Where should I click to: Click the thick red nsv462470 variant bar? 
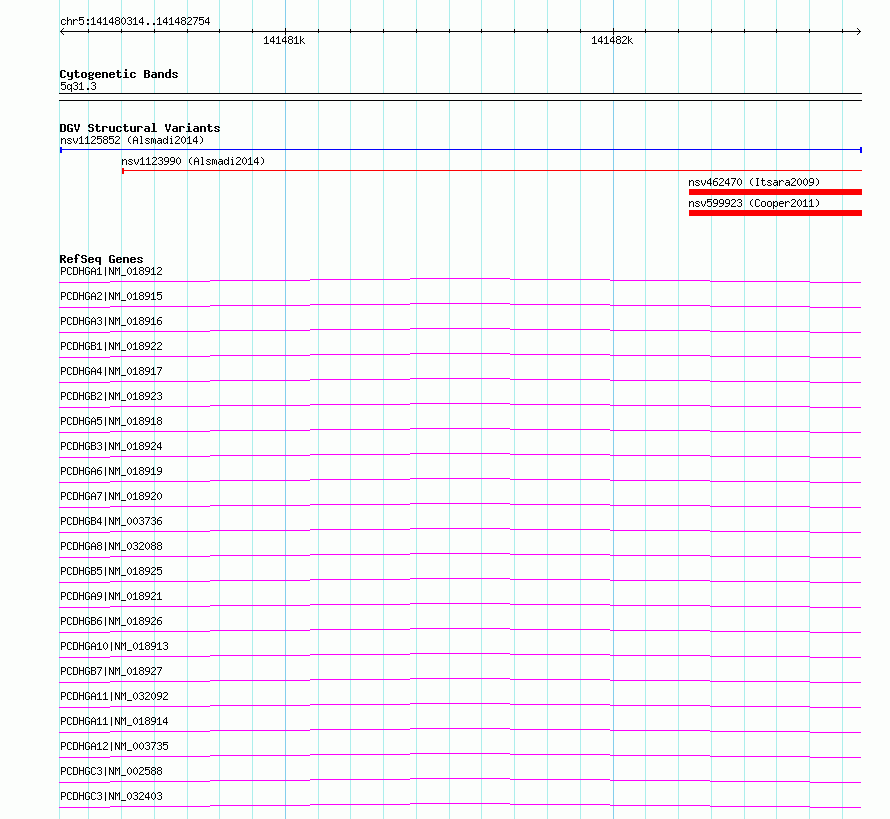[x=775, y=192]
